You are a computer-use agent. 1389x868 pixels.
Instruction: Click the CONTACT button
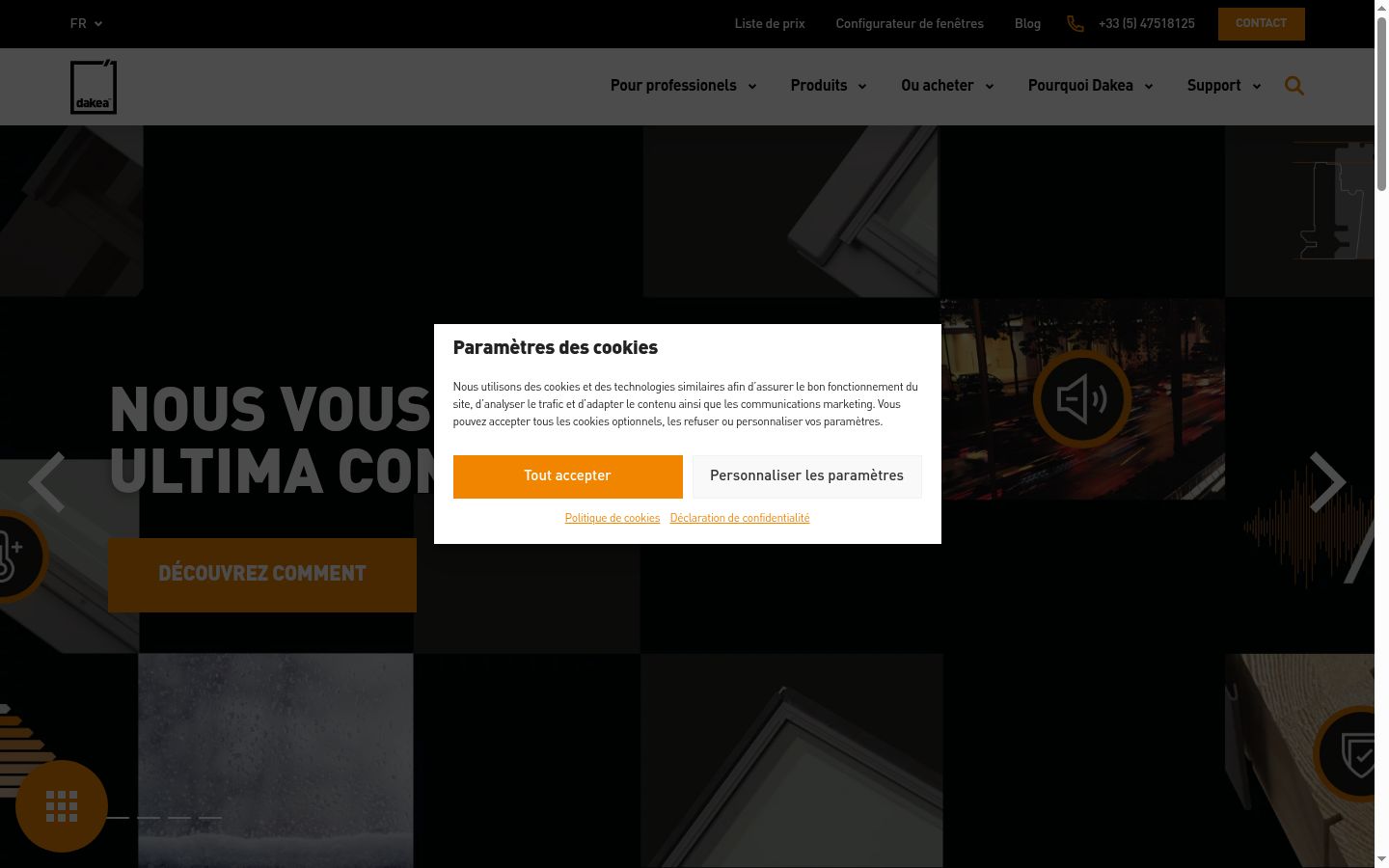point(1261,24)
